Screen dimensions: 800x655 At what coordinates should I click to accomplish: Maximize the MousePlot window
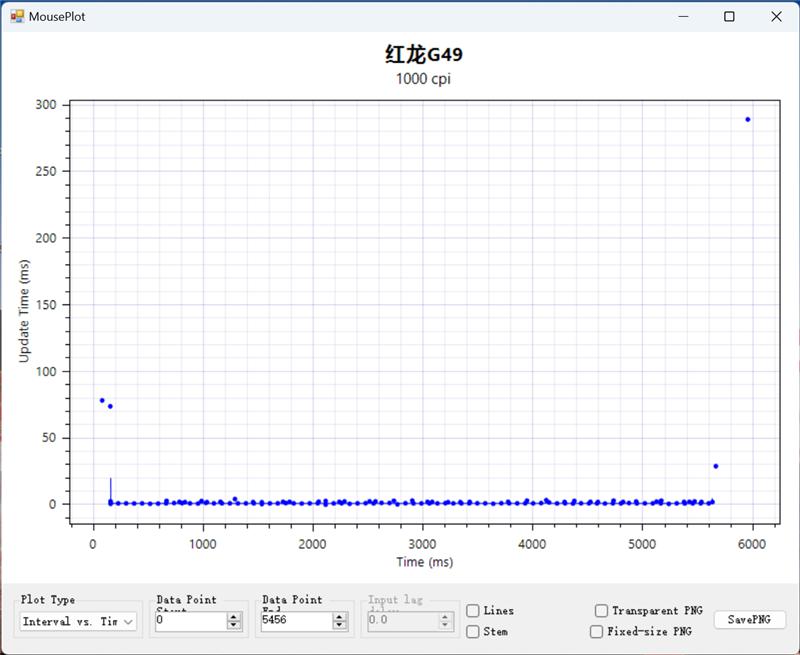729,16
